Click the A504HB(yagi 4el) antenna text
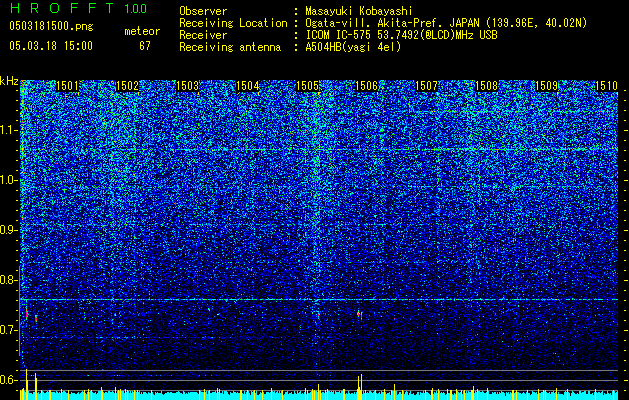 pyautogui.click(x=353, y=47)
